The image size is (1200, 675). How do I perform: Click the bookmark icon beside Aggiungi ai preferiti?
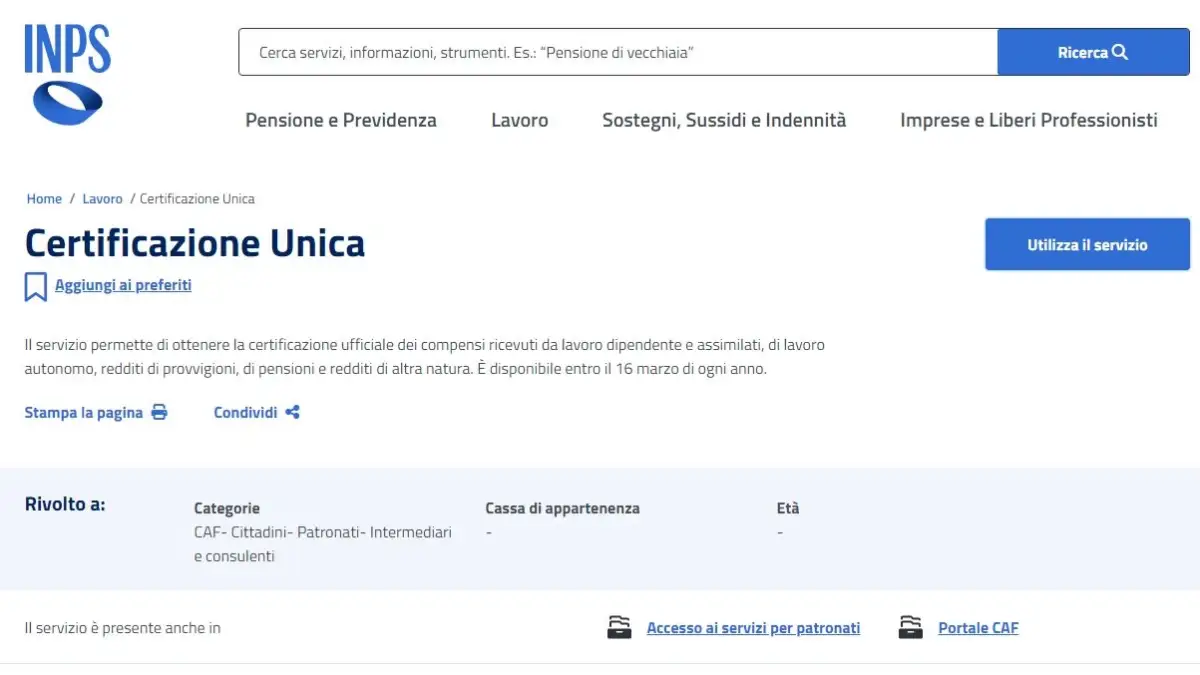coord(36,286)
